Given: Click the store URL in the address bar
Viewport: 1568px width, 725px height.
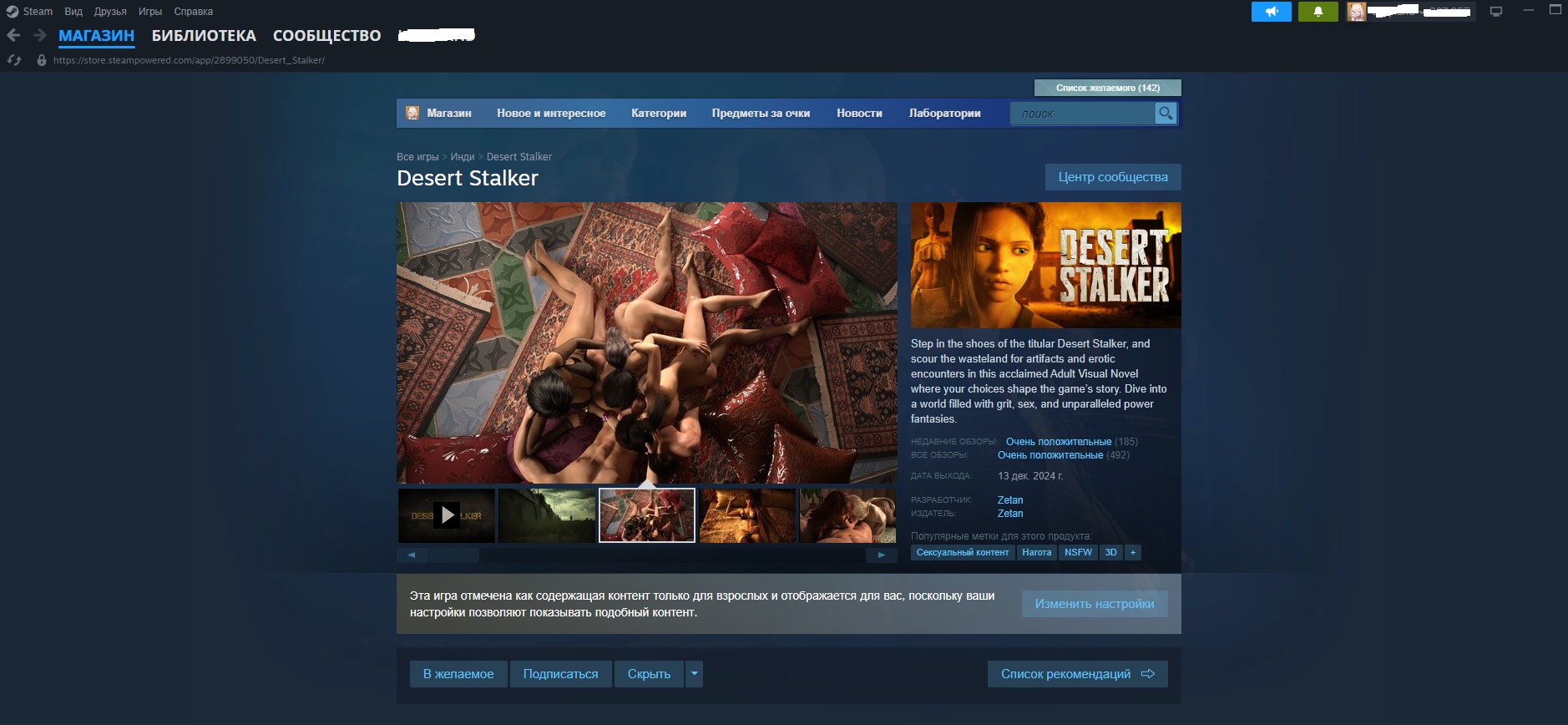Looking at the screenshot, I should 189,60.
